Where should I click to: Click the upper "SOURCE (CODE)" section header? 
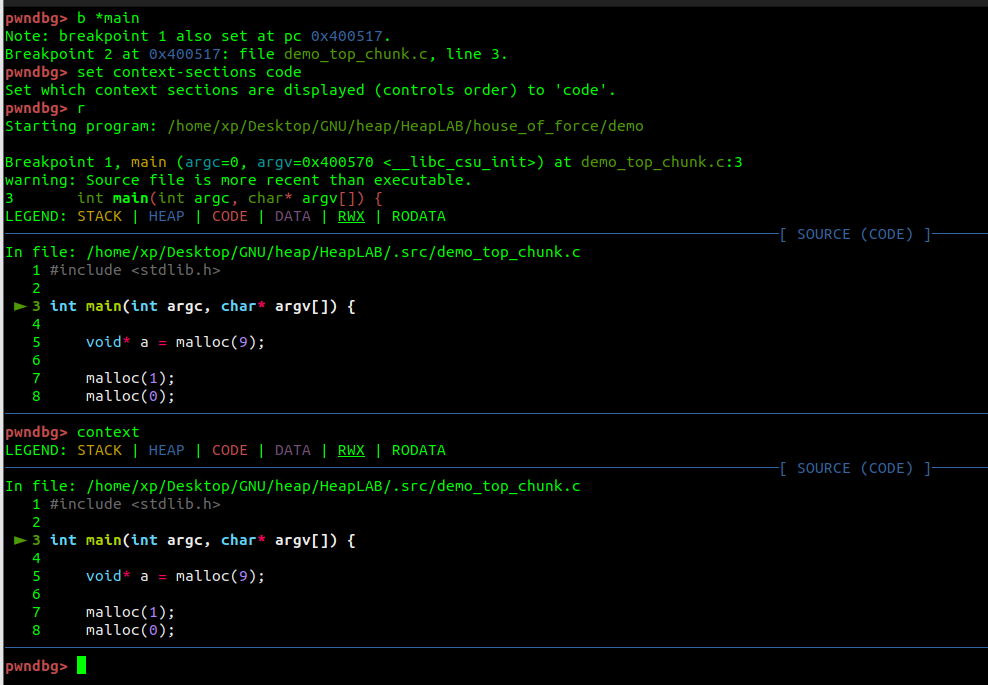pos(855,234)
